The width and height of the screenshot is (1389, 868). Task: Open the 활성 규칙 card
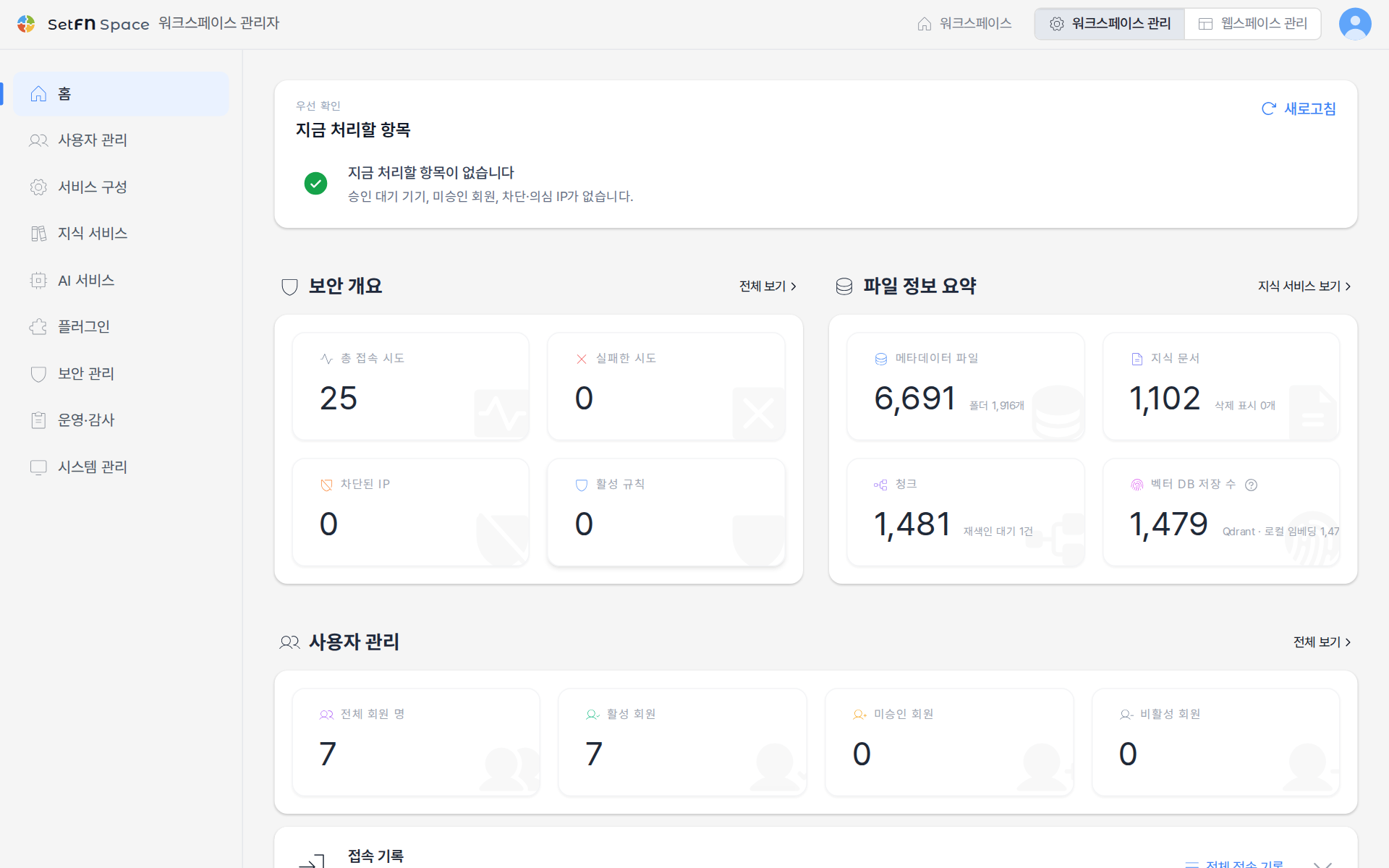666,512
